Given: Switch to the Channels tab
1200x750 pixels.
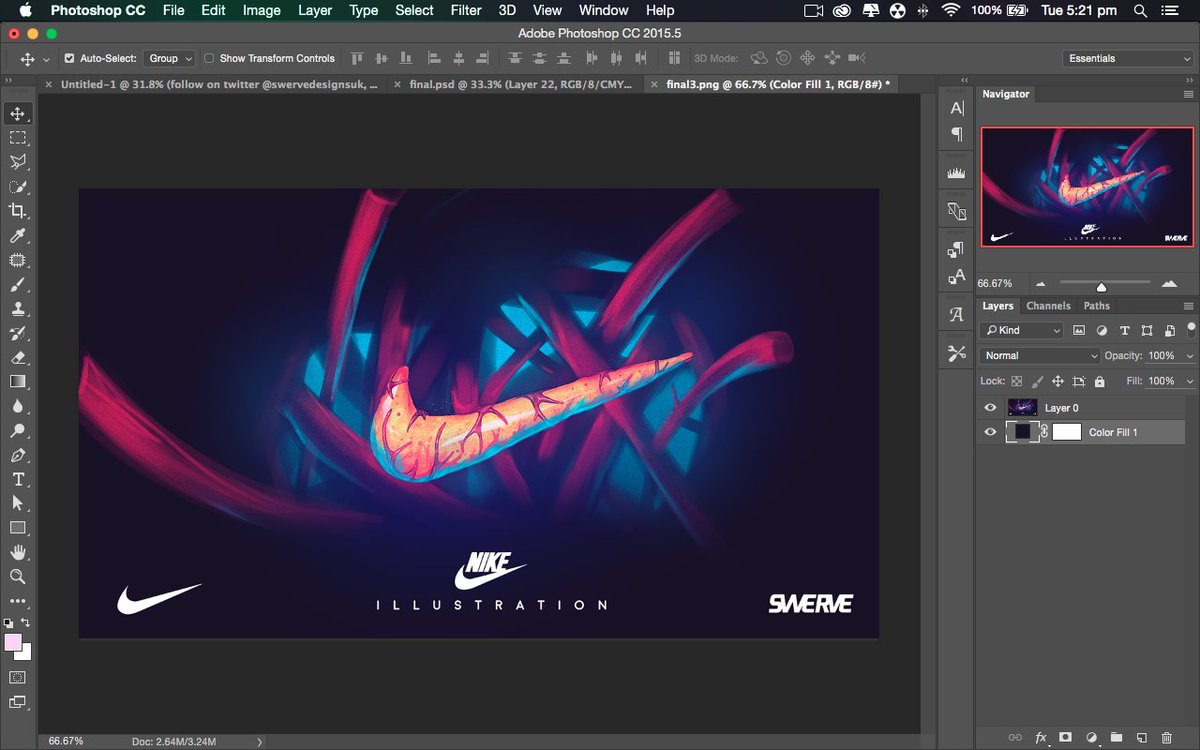Looking at the screenshot, I should pos(1048,306).
